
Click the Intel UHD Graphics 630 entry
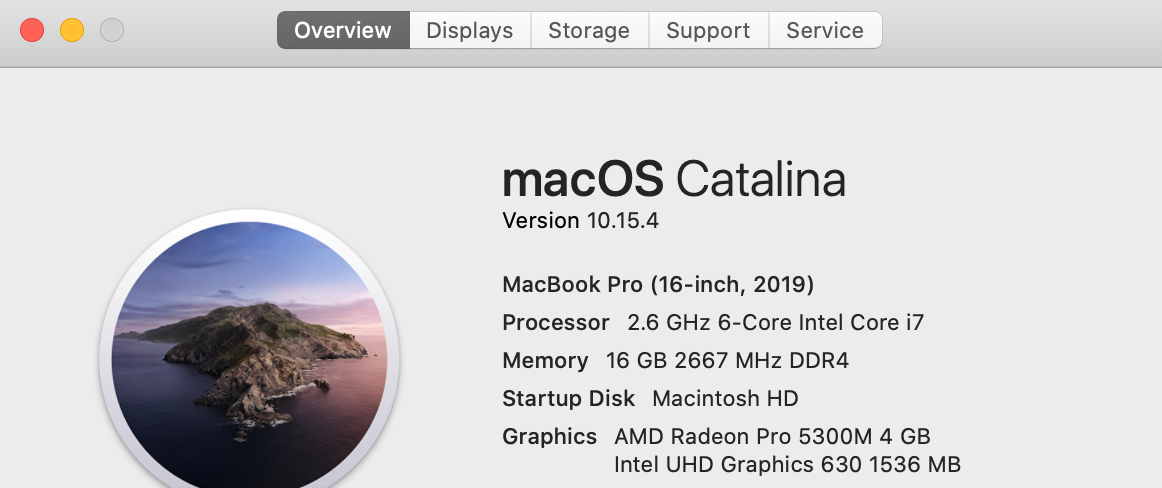coord(787,465)
